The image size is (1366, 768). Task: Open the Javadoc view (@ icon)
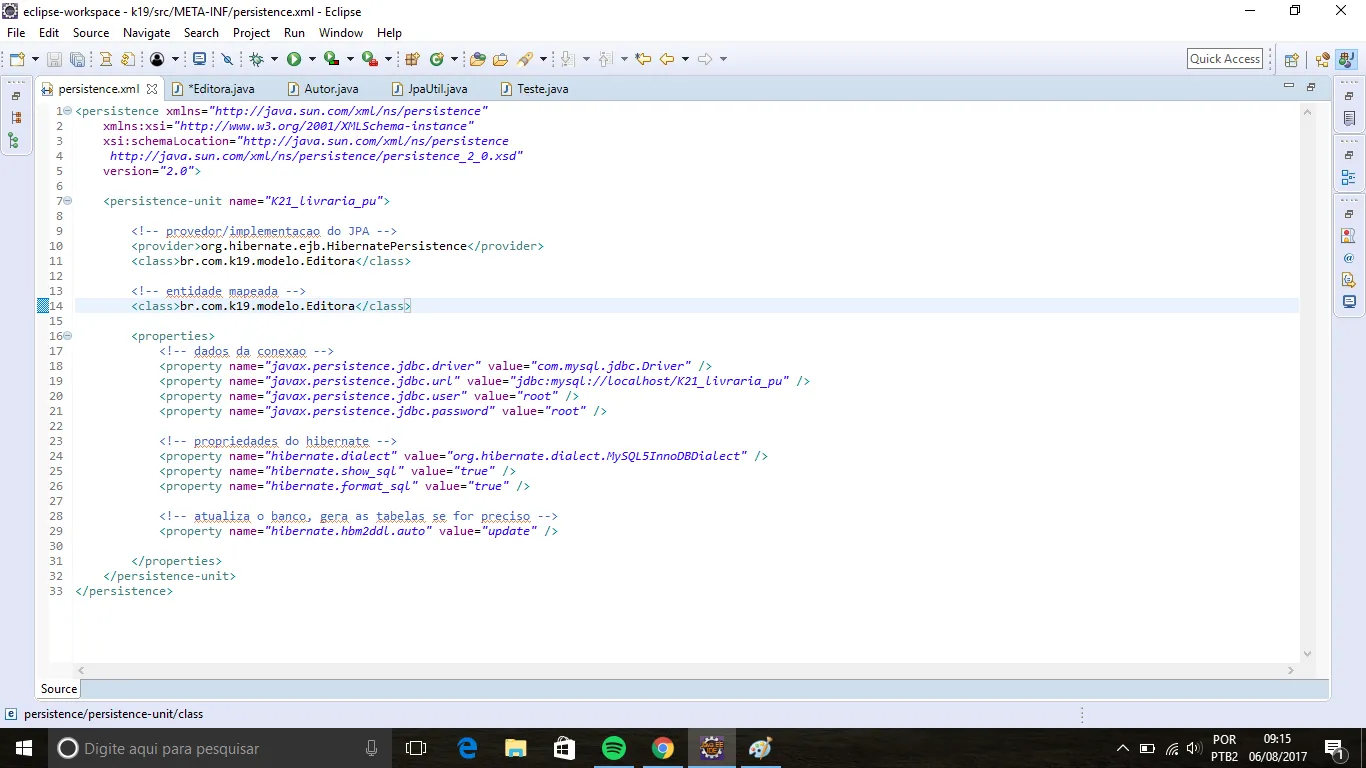[x=1349, y=258]
